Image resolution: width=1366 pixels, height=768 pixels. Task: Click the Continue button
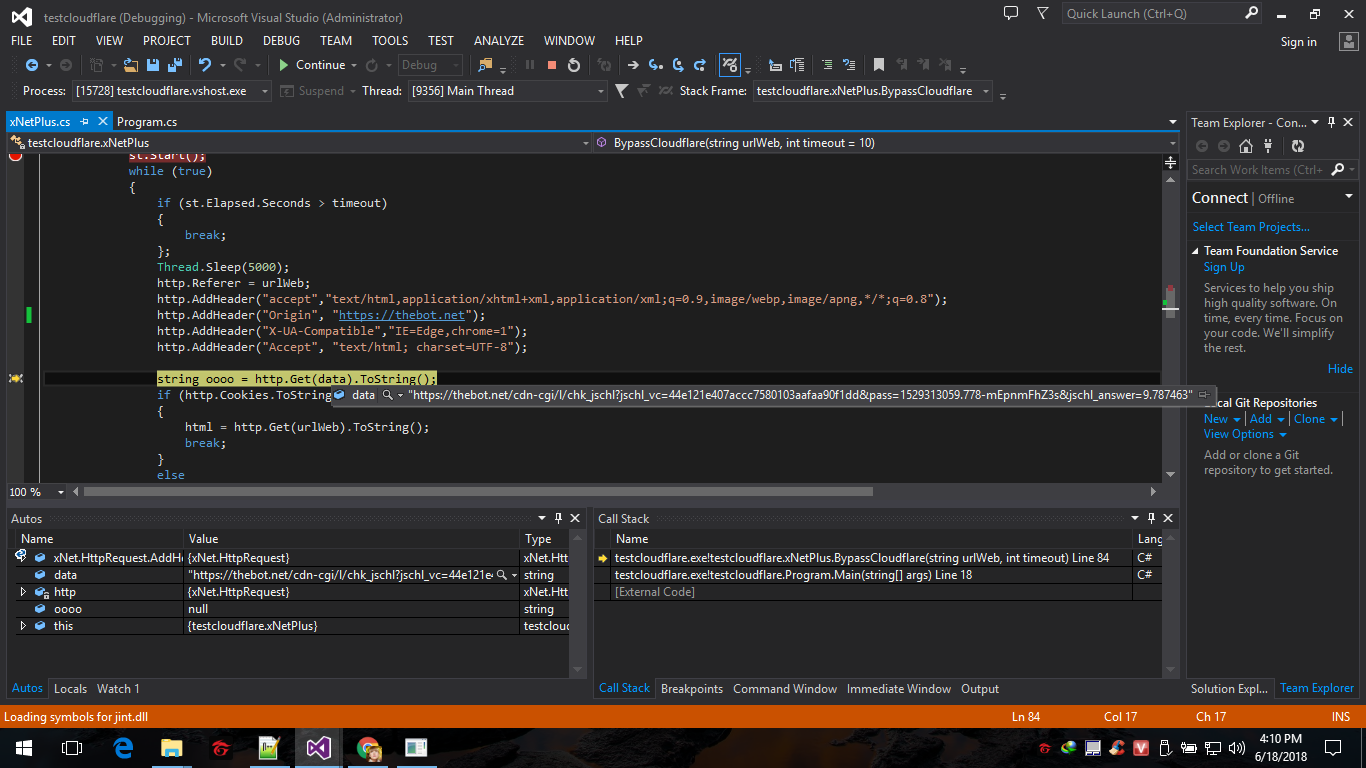312,65
